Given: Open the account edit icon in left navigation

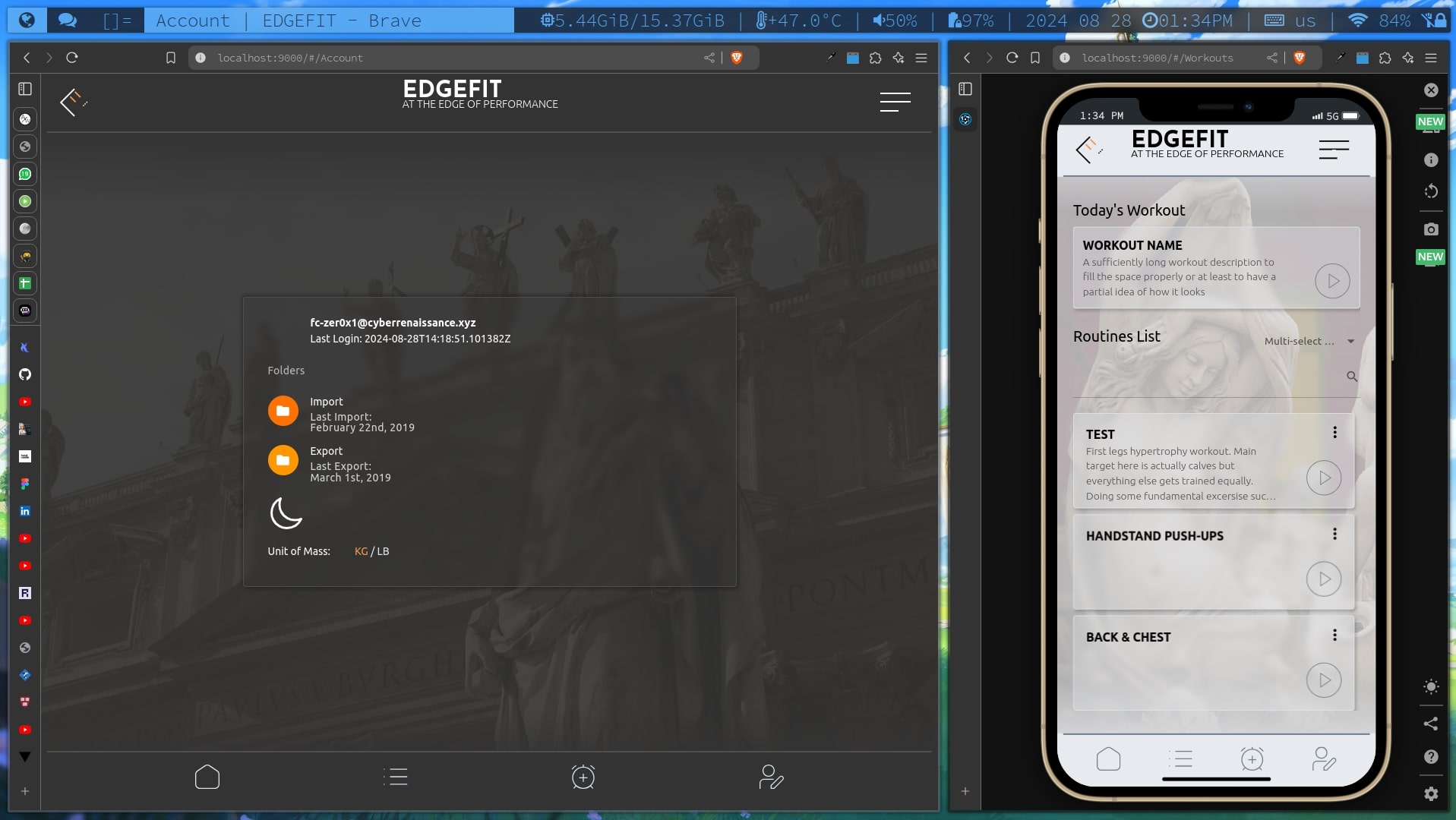Looking at the screenshot, I should tap(771, 777).
